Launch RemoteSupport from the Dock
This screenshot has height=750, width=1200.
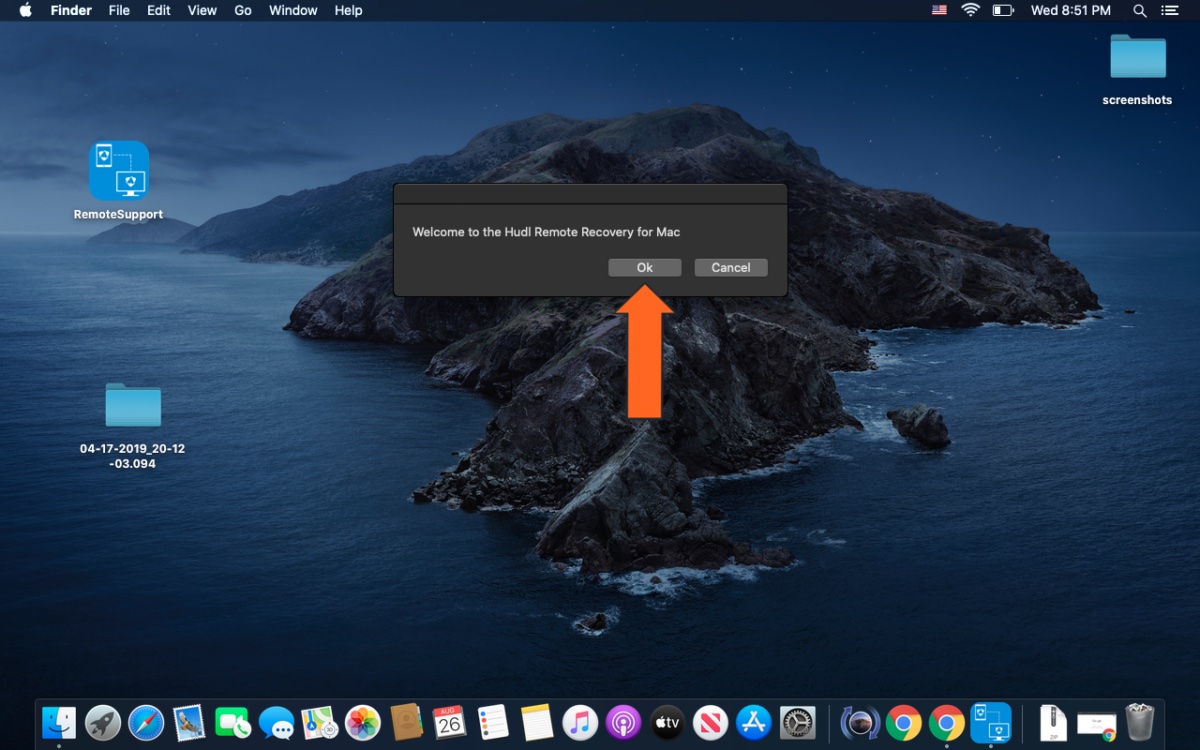click(x=991, y=722)
